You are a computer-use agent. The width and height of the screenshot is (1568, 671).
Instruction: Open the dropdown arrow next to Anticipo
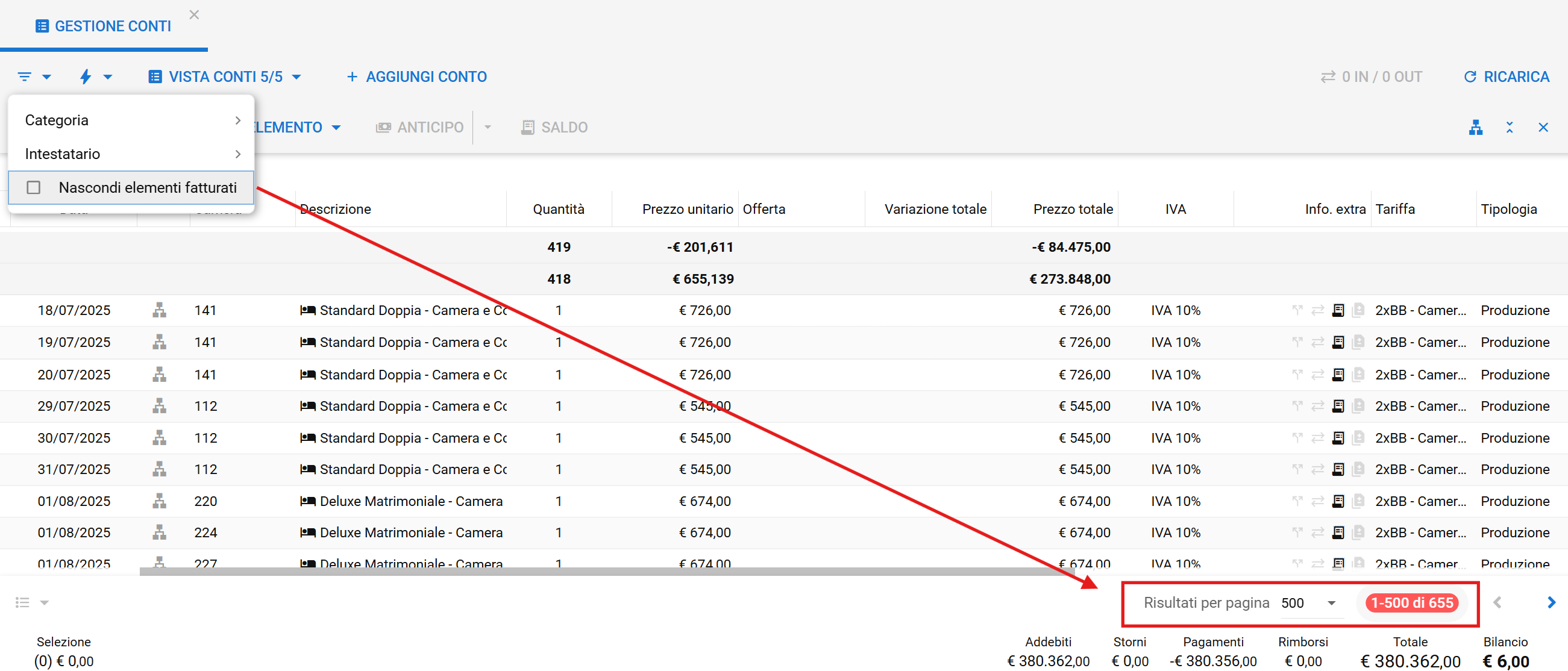488,127
